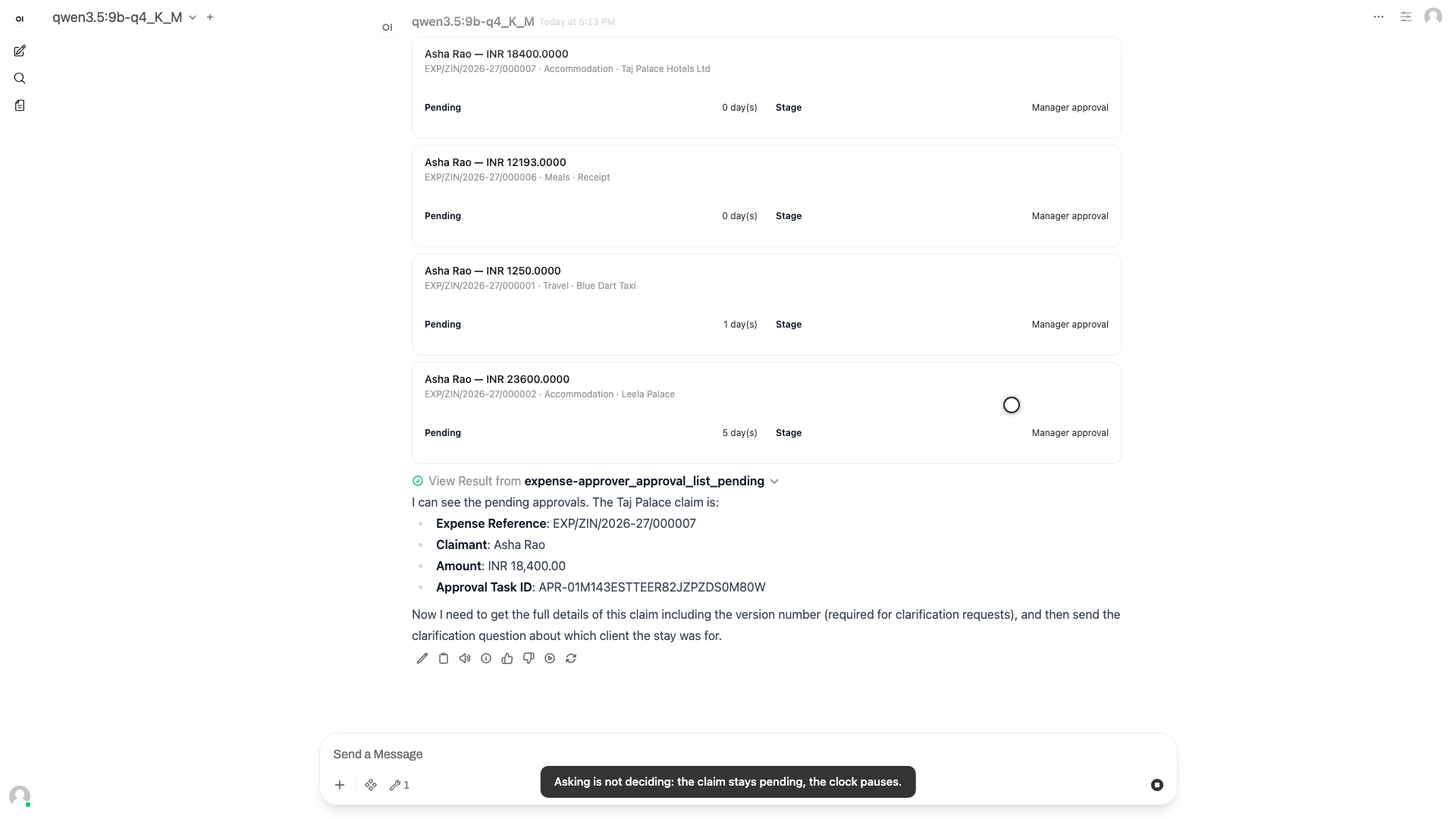Open the notes icon in sidebar
This screenshot has height=819, width=1456.
(x=20, y=105)
